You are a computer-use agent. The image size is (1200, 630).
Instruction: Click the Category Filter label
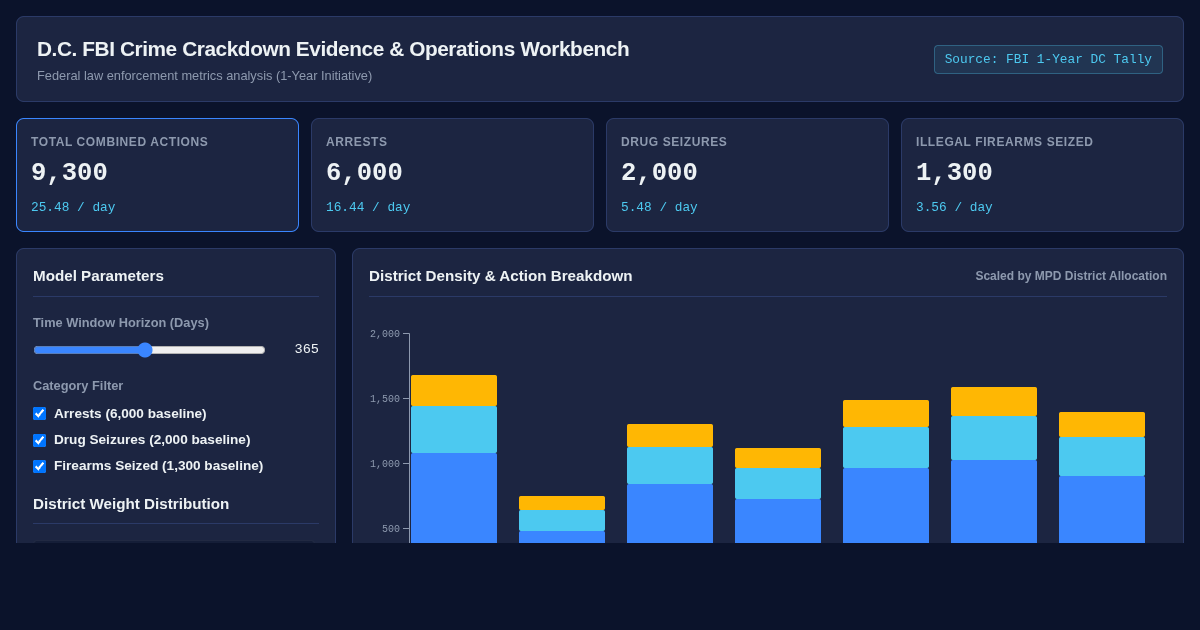pyautogui.click(x=78, y=386)
